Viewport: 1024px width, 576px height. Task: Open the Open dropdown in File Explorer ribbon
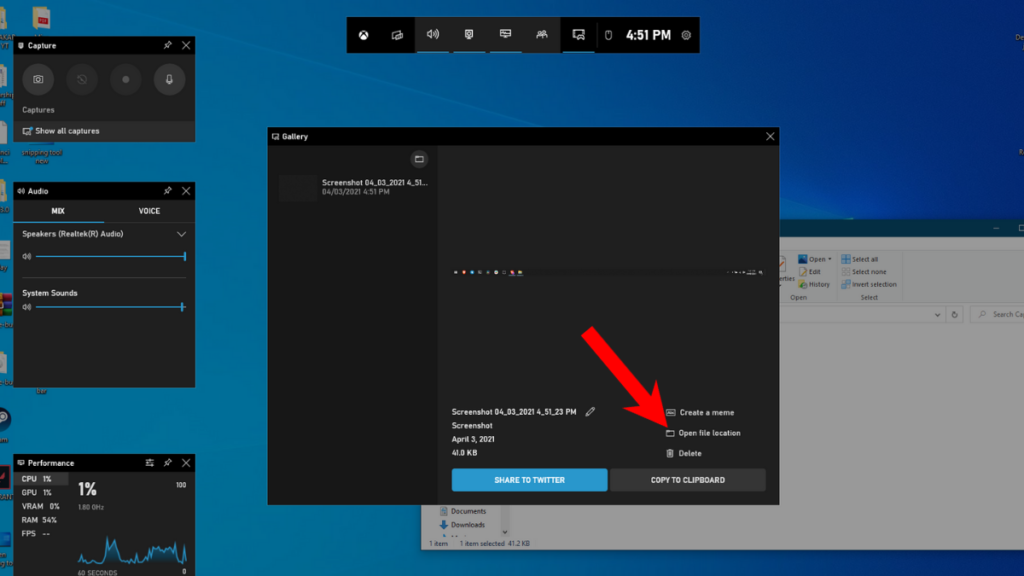pyautogui.click(x=815, y=259)
